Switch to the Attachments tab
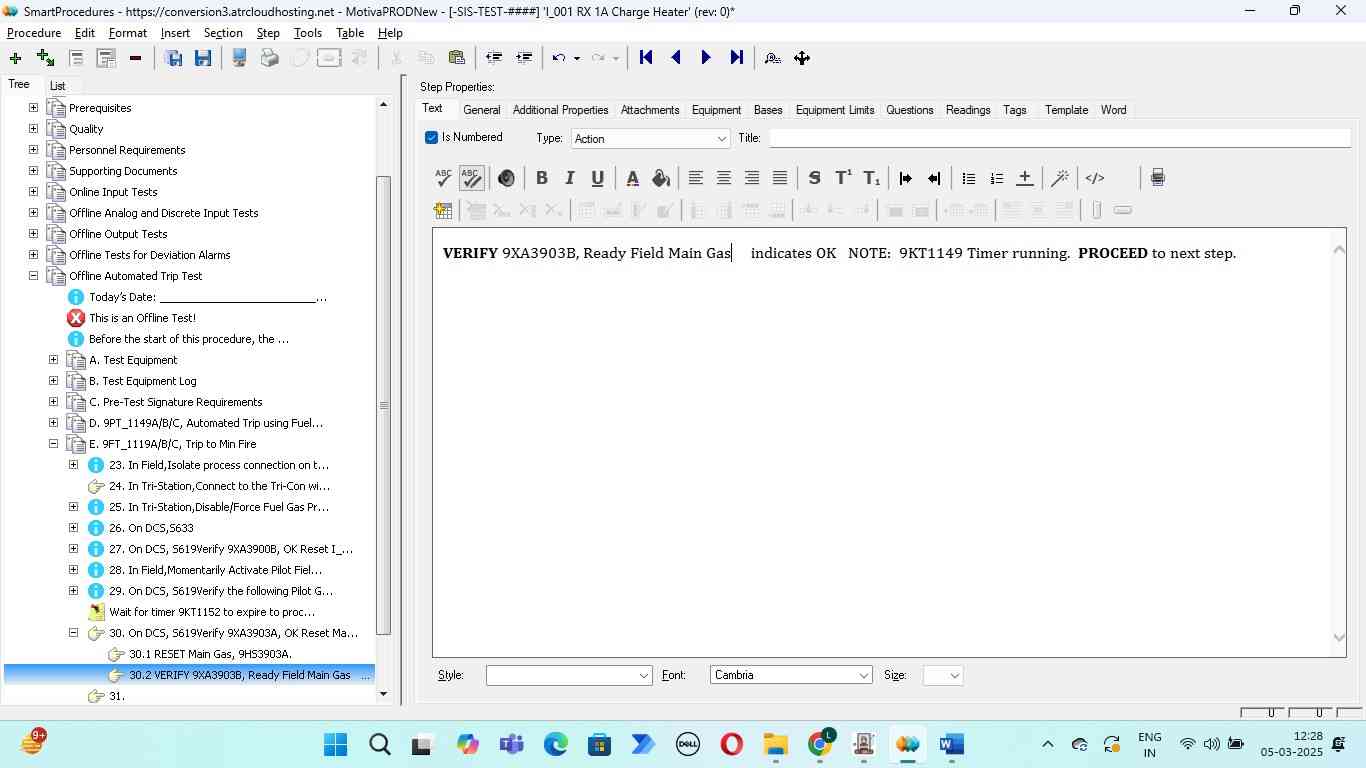The height and width of the screenshot is (768, 1366). pos(650,110)
